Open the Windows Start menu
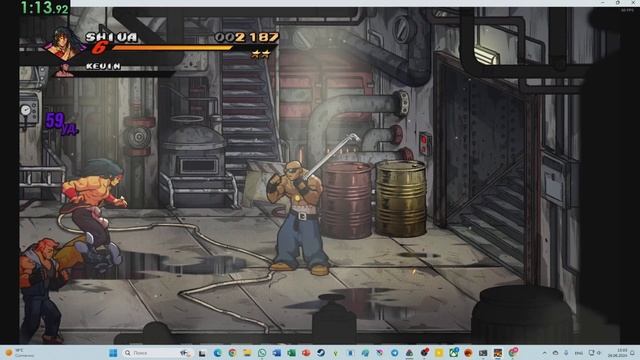Viewport: 640px width, 360px height. point(113,353)
